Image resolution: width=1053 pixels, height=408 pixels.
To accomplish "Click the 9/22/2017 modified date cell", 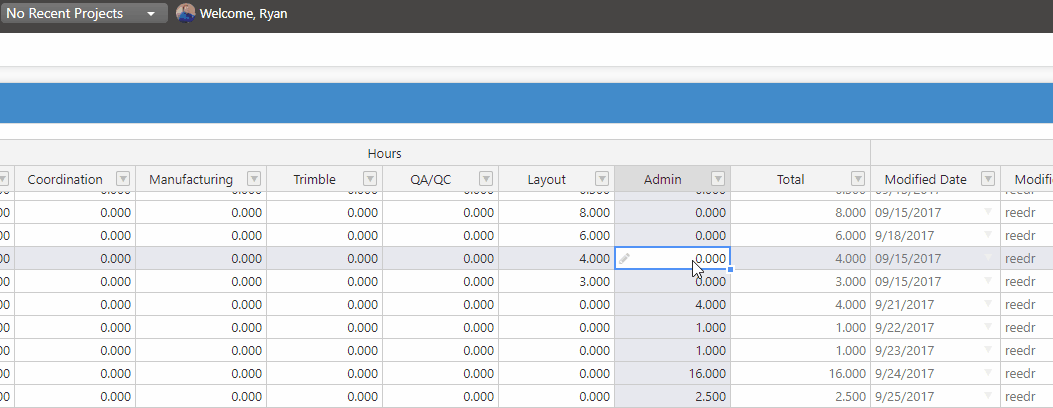I will click(x=935, y=327).
